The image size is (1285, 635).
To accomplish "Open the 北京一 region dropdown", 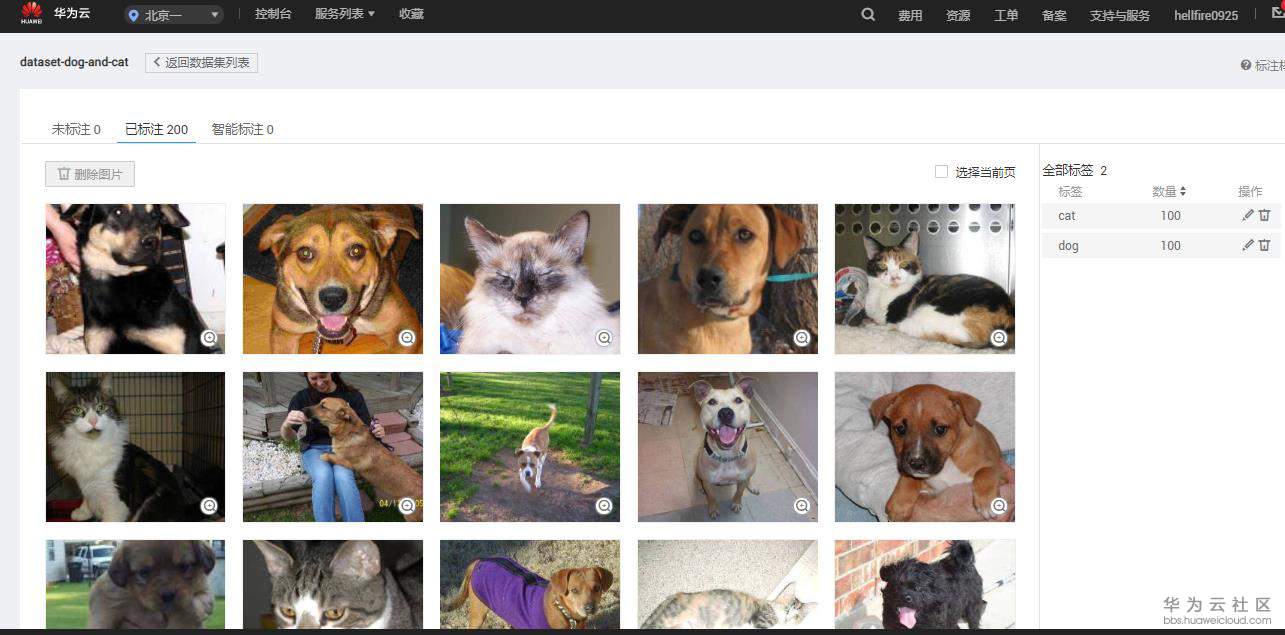I will pyautogui.click(x=175, y=15).
